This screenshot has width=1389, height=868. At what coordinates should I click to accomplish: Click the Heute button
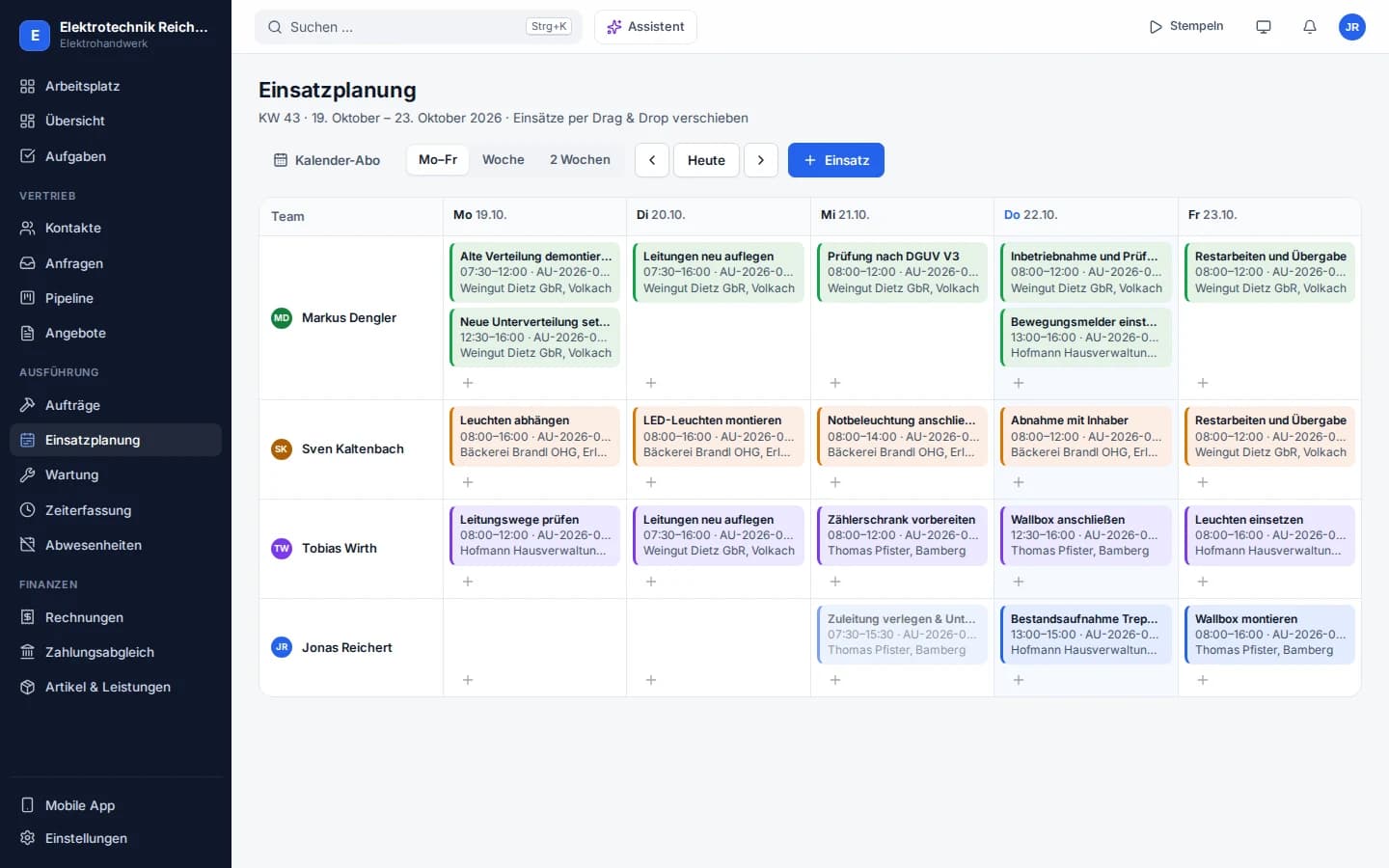click(706, 160)
